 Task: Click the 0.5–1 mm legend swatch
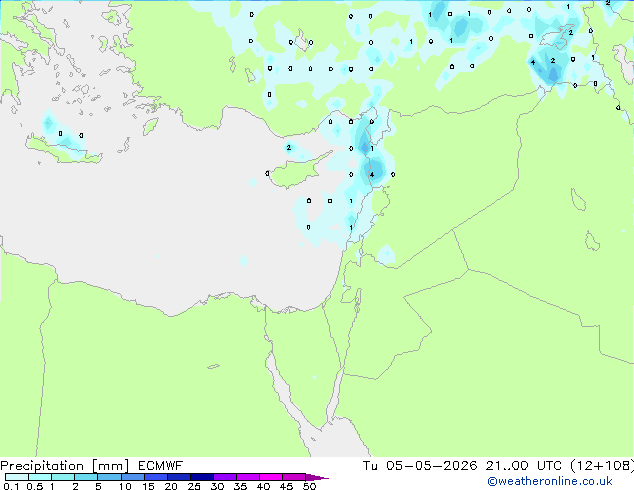(x=40, y=477)
